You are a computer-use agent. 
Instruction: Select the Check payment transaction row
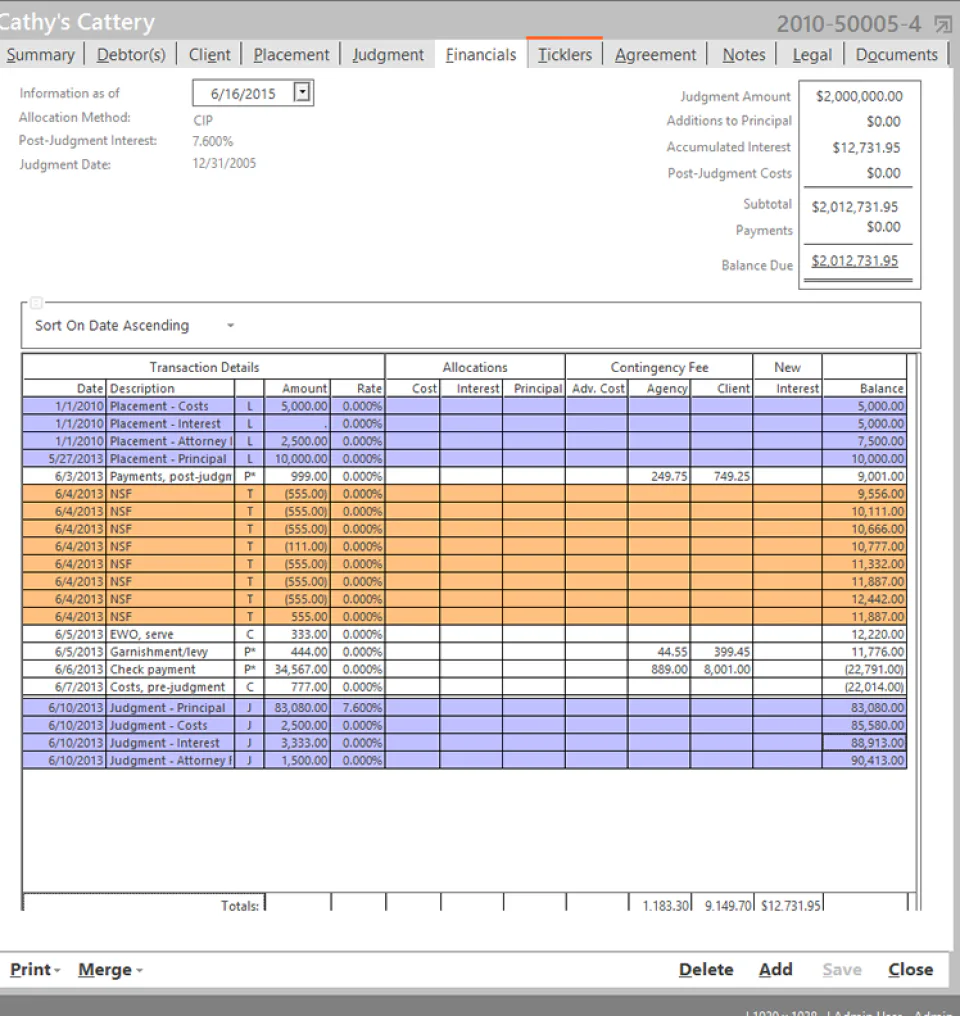tap(464, 669)
